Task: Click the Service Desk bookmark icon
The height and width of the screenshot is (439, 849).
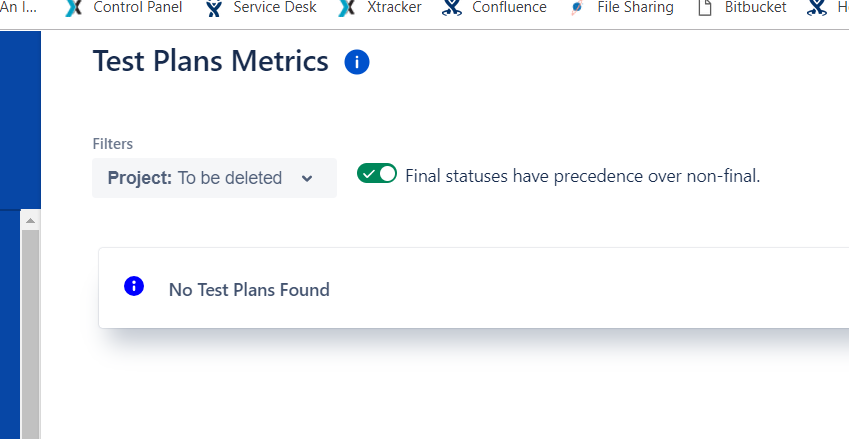Action: pyautogui.click(x=214, y=8)
